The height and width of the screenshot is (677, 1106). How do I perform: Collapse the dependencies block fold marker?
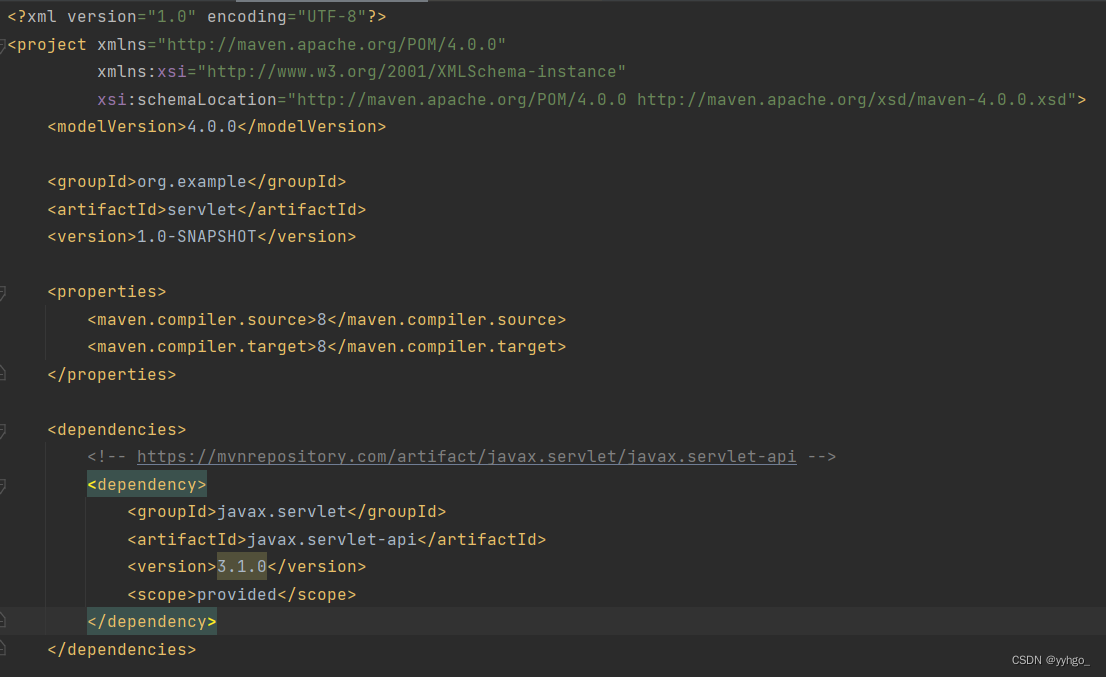(3, 430)
